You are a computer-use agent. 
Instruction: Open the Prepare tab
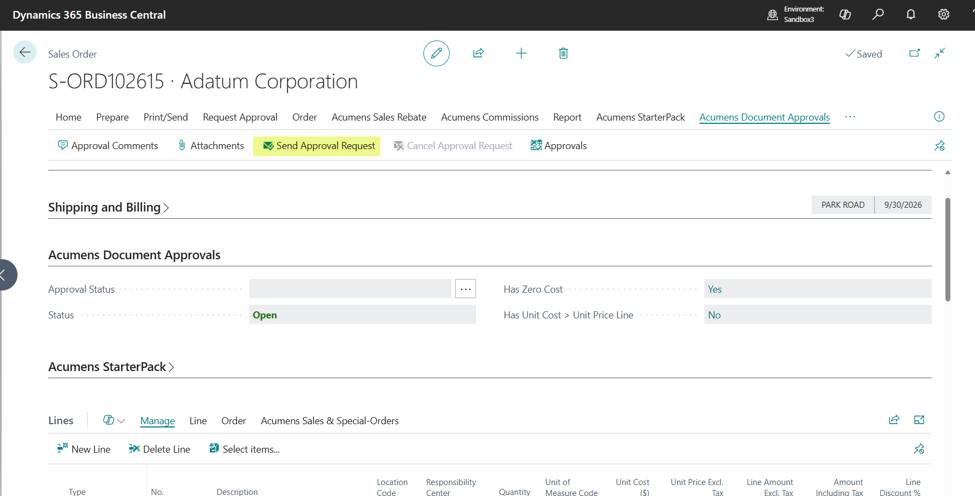pyautogui.click(x=113, y=117)
